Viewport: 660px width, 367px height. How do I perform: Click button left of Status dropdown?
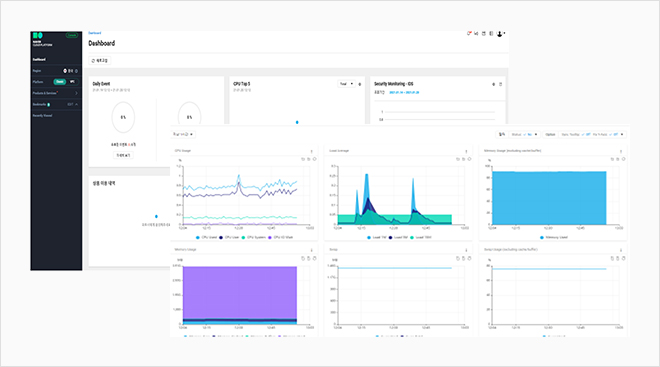tap(502, 135)
